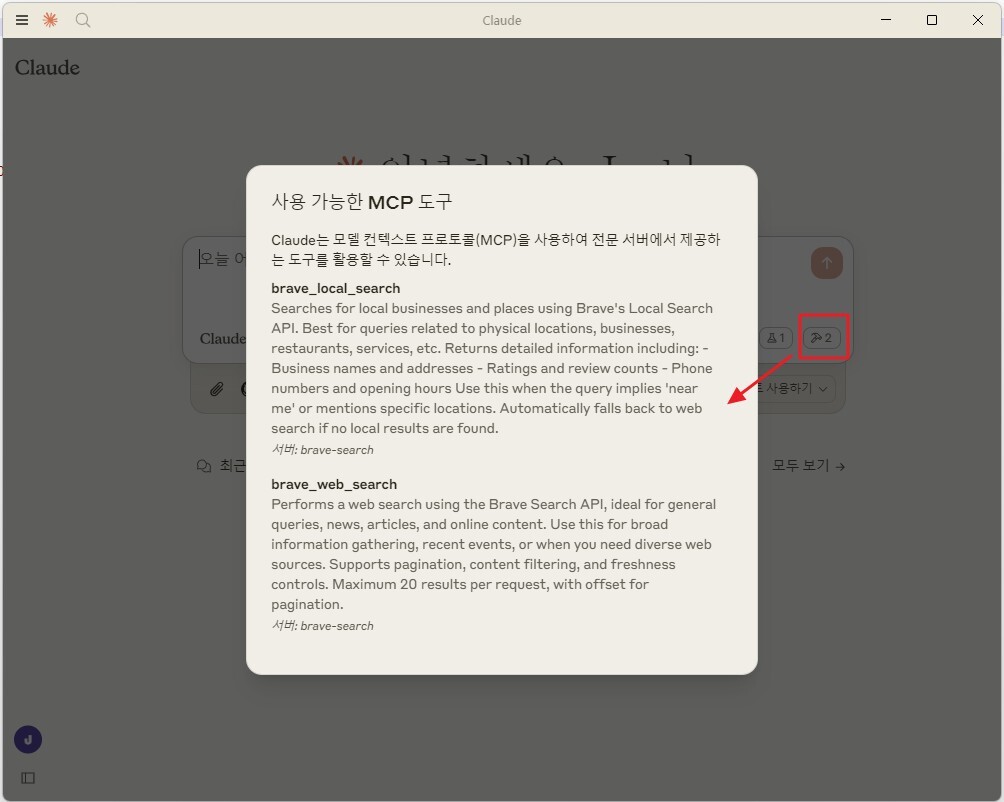Viewport: 1004px width, 802px height.
Task: Open the hamburger menu in title bar
Action: [x=22, y=20]
